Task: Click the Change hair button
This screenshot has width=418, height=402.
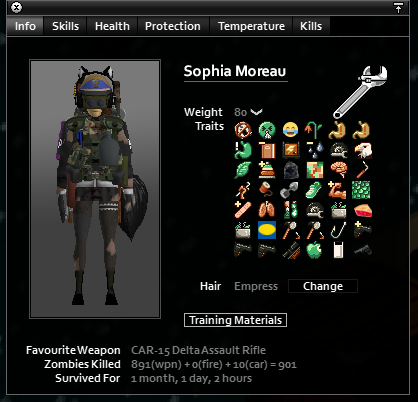Action: 323,286
